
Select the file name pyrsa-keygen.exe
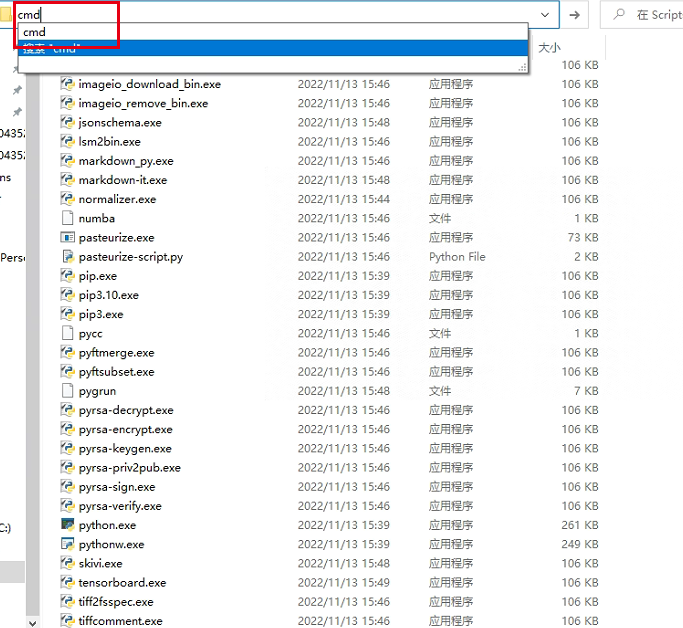[125, 449]
